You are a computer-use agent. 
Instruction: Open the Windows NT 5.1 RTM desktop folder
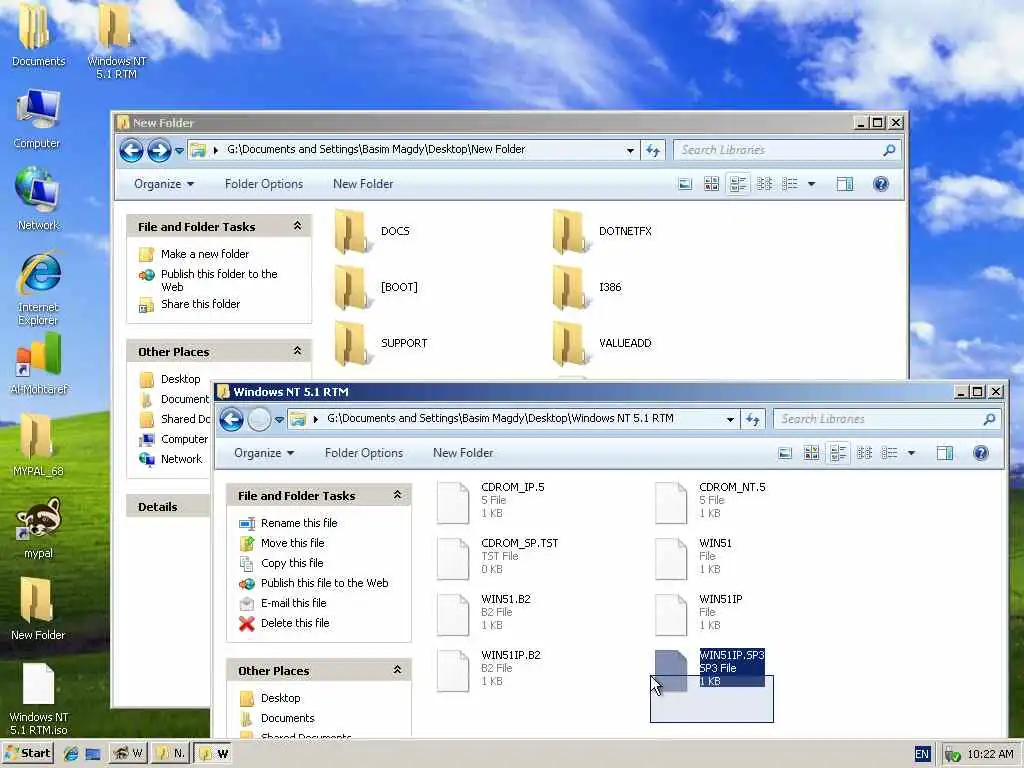pos(116,40)
